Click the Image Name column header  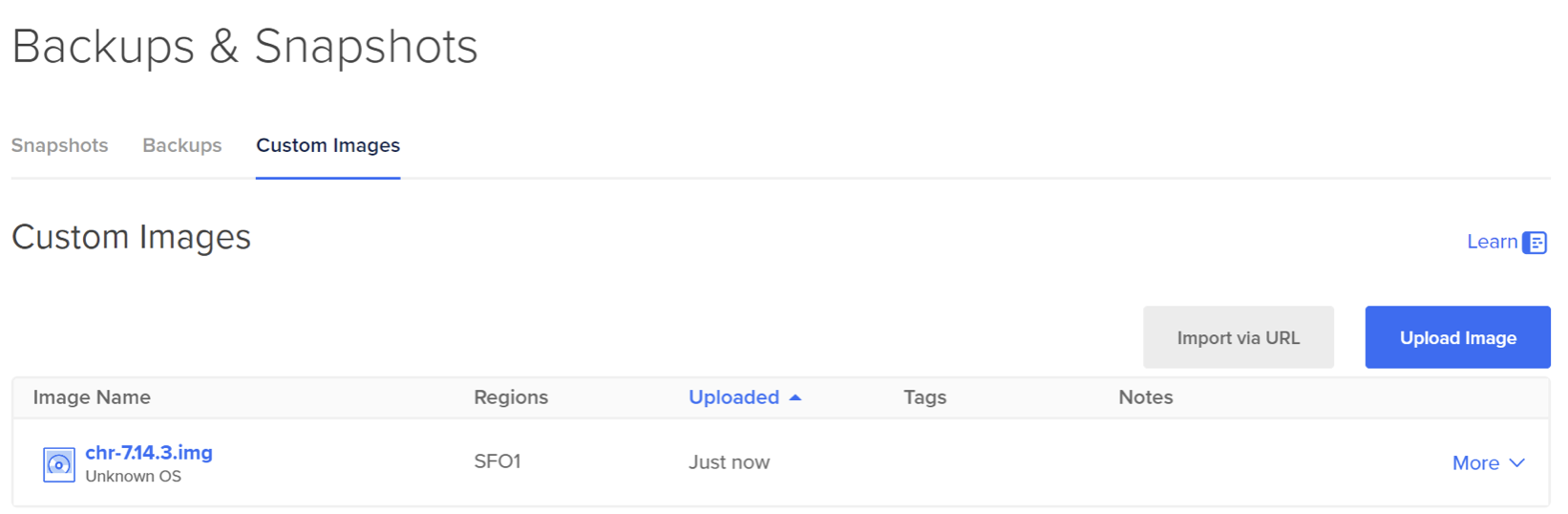(92, 397)
